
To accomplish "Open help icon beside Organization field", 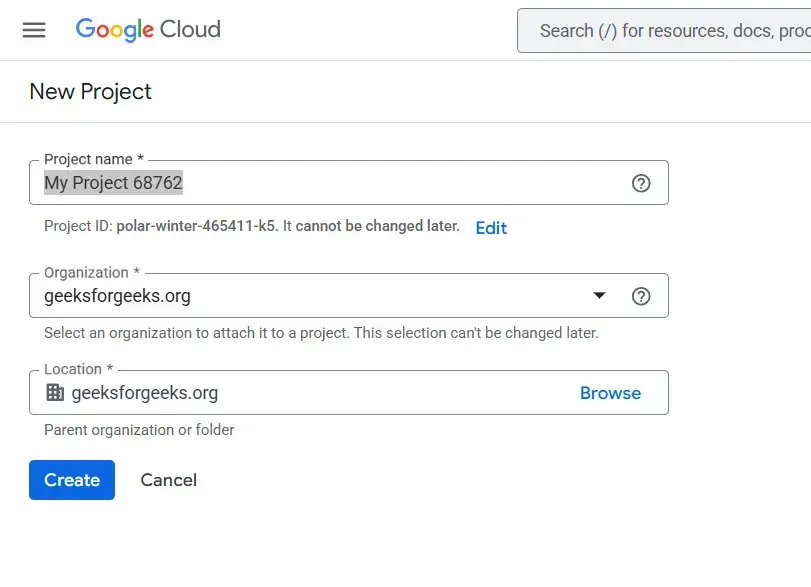I will 641,296.
